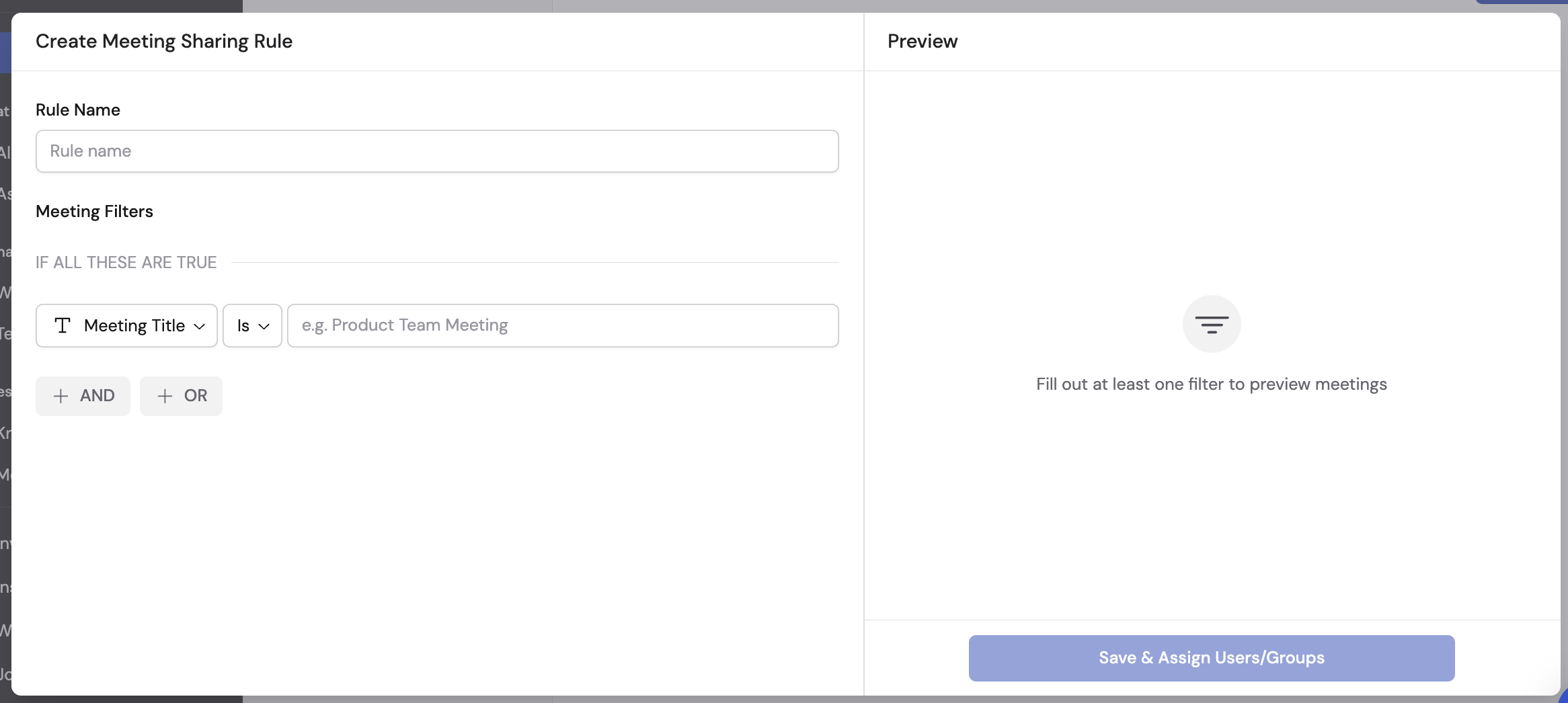
Task: Click the plus icon inside the OR button
Action: pyautogui.click(x=163, y=396)
